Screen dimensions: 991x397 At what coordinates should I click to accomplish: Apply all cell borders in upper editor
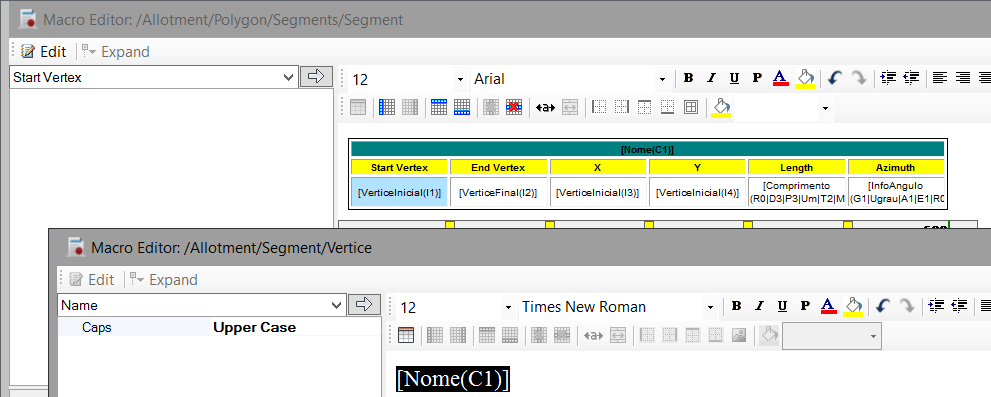point(691,107)
